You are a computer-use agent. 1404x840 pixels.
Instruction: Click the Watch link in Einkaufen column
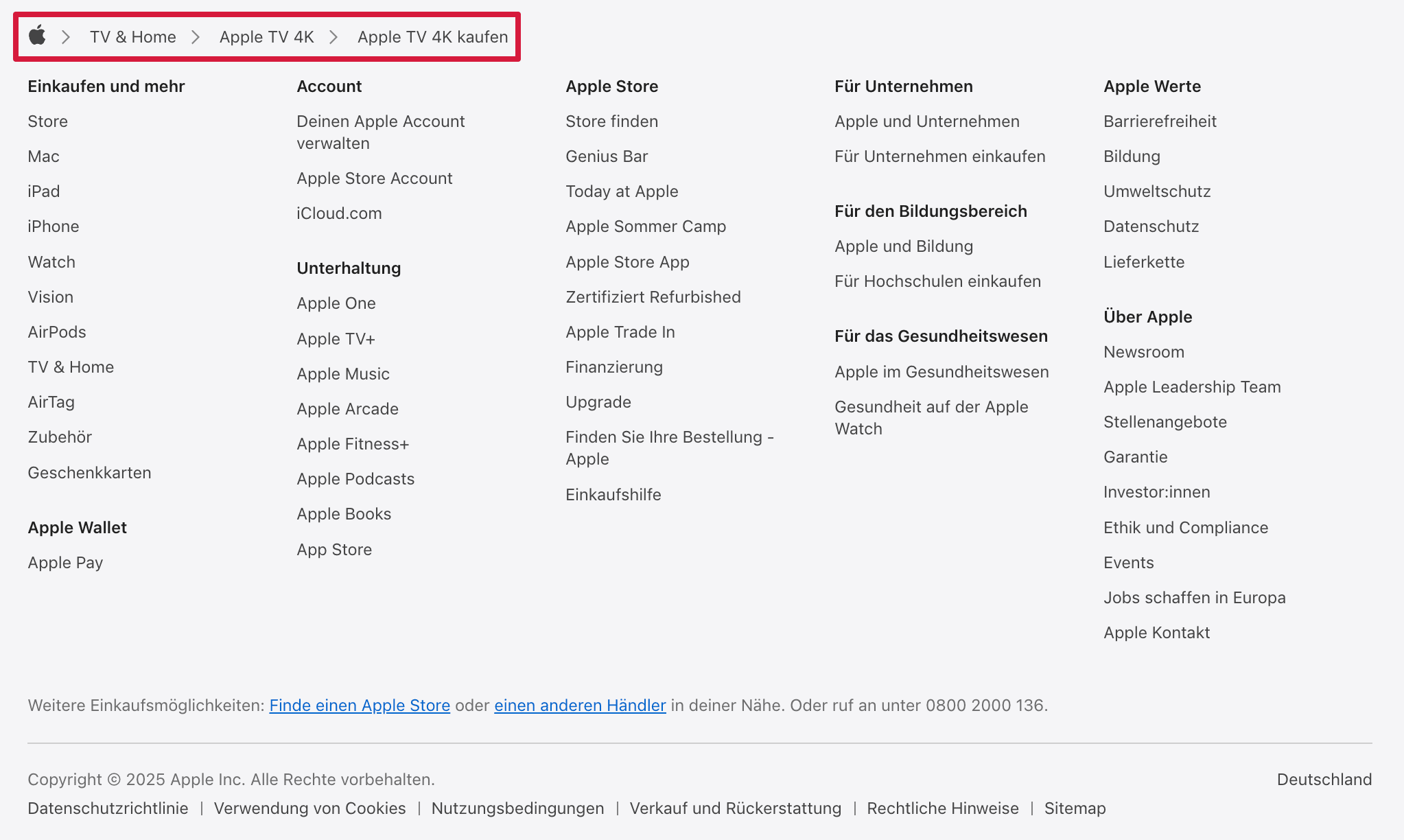[x=51, y=262]
